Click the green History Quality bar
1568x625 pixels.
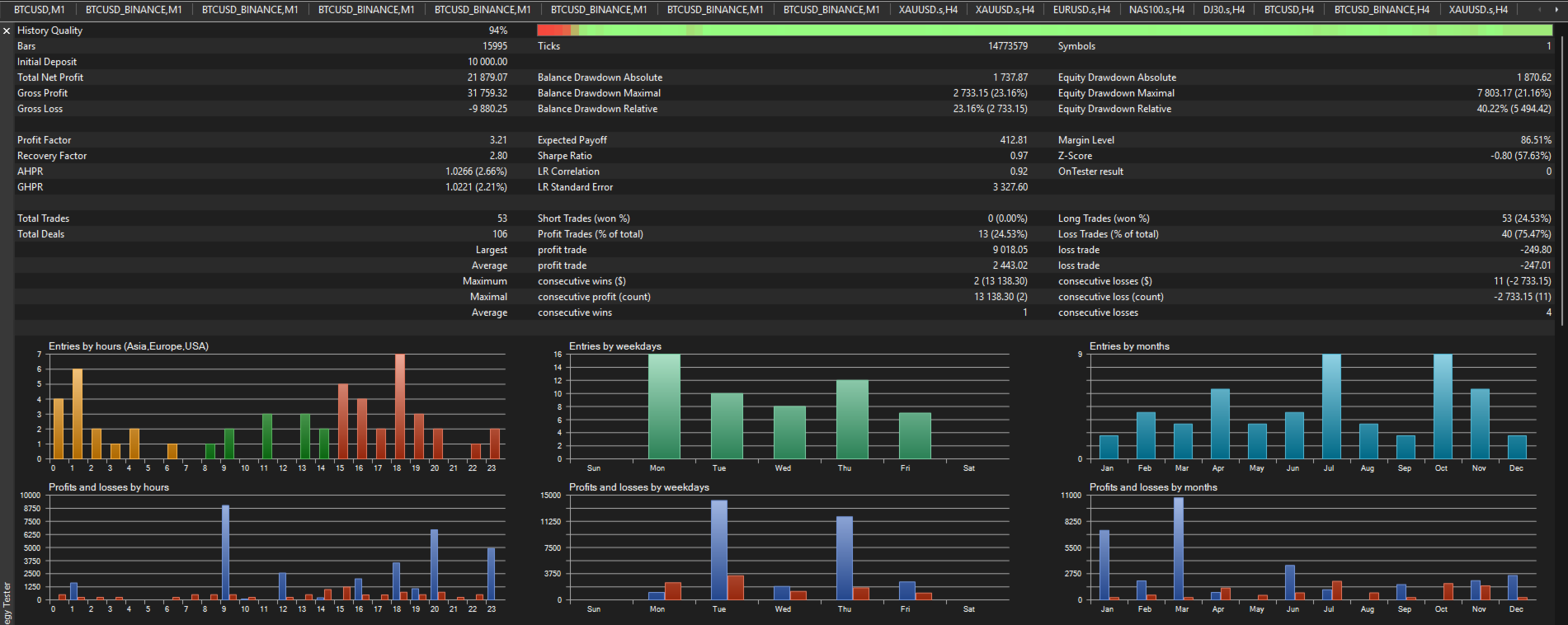pos(1064,31)
